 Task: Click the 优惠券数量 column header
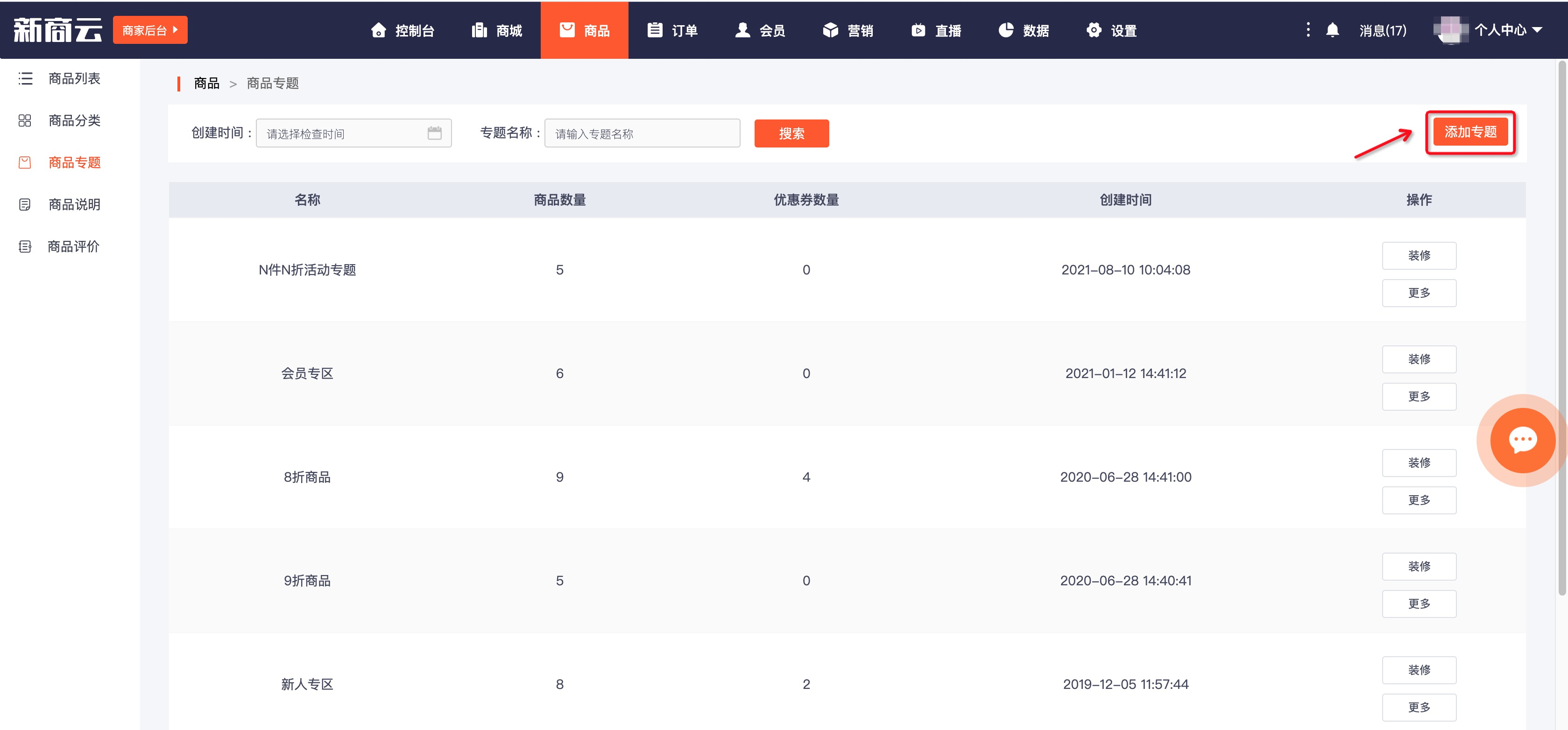(x=806, y=199)
